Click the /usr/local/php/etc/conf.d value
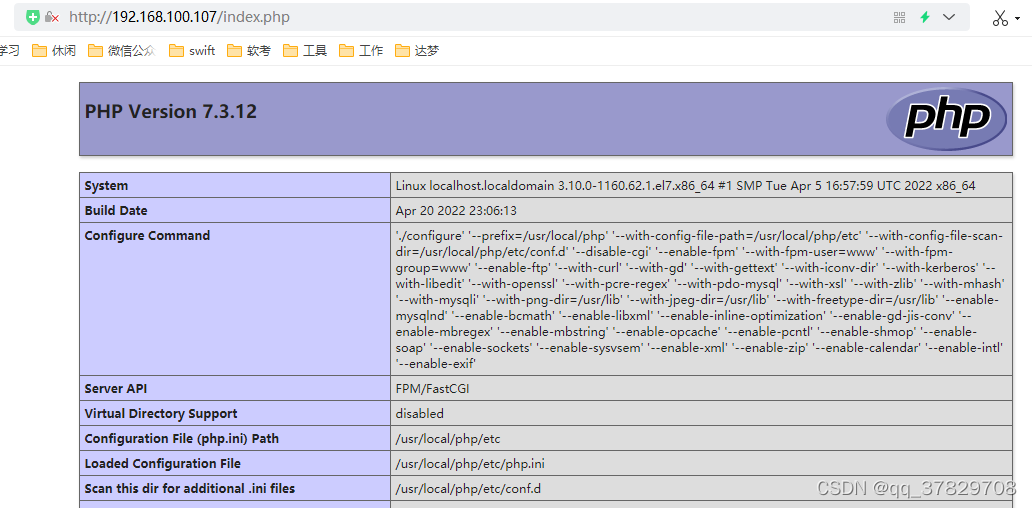The image size is (1032, 508). [x=468, y=488]
